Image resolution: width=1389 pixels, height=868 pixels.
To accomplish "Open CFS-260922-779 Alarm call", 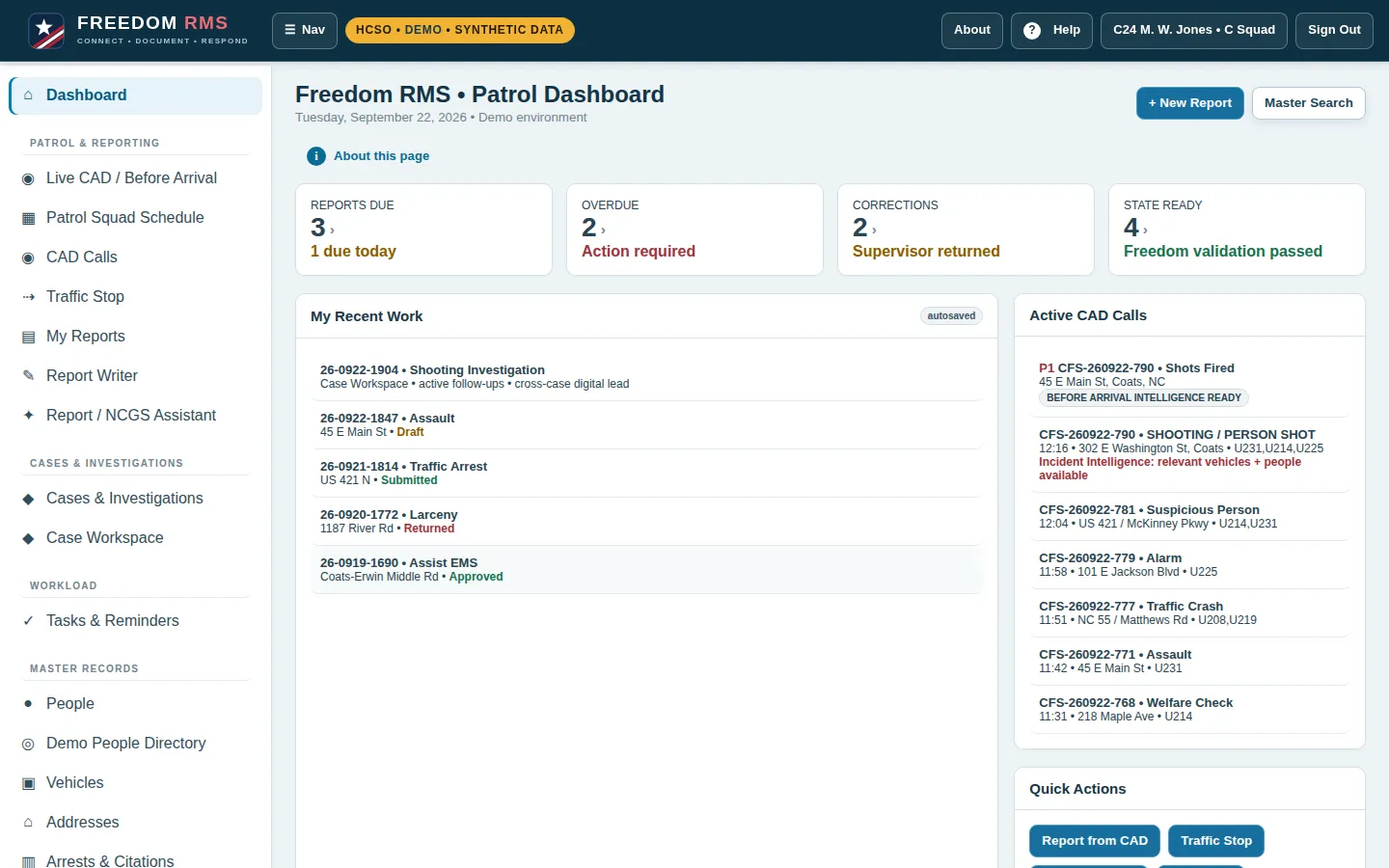I will [1189, 565].
